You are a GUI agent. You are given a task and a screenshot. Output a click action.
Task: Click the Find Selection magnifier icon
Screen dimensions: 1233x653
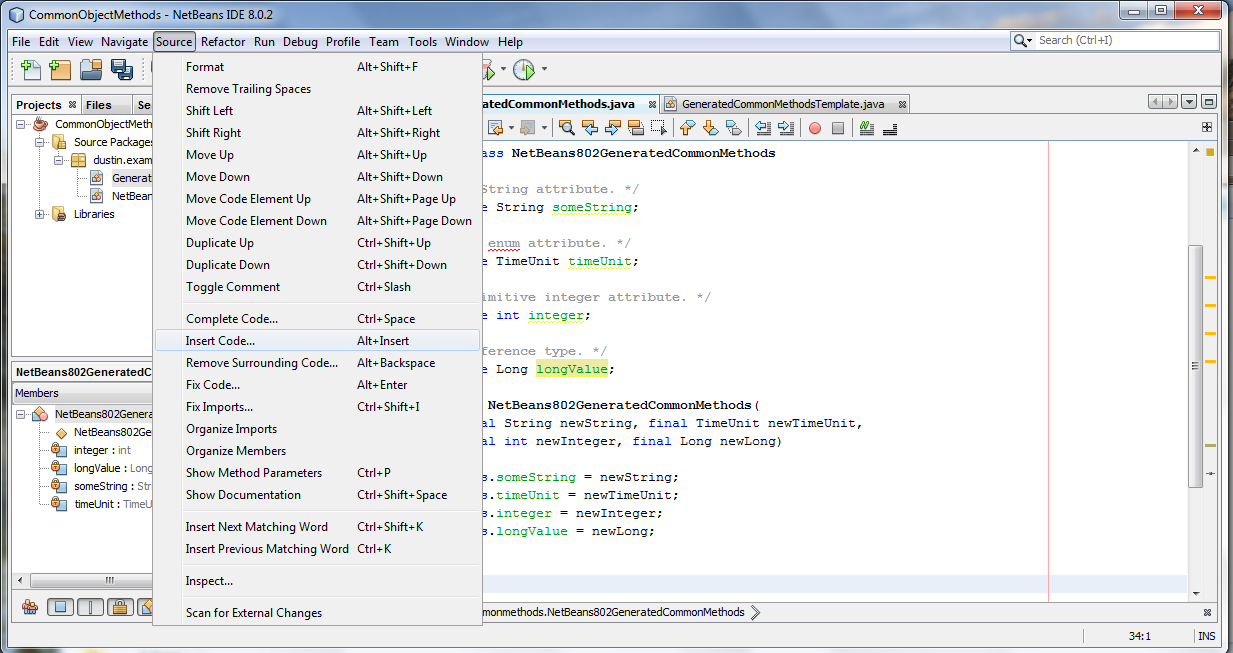[568, 128]
